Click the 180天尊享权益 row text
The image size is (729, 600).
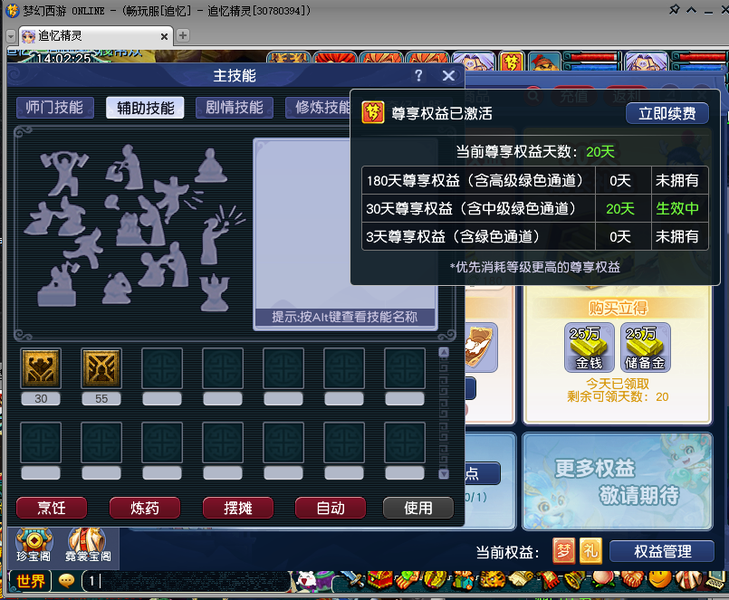pyautogui.click(x=474, y=180)
